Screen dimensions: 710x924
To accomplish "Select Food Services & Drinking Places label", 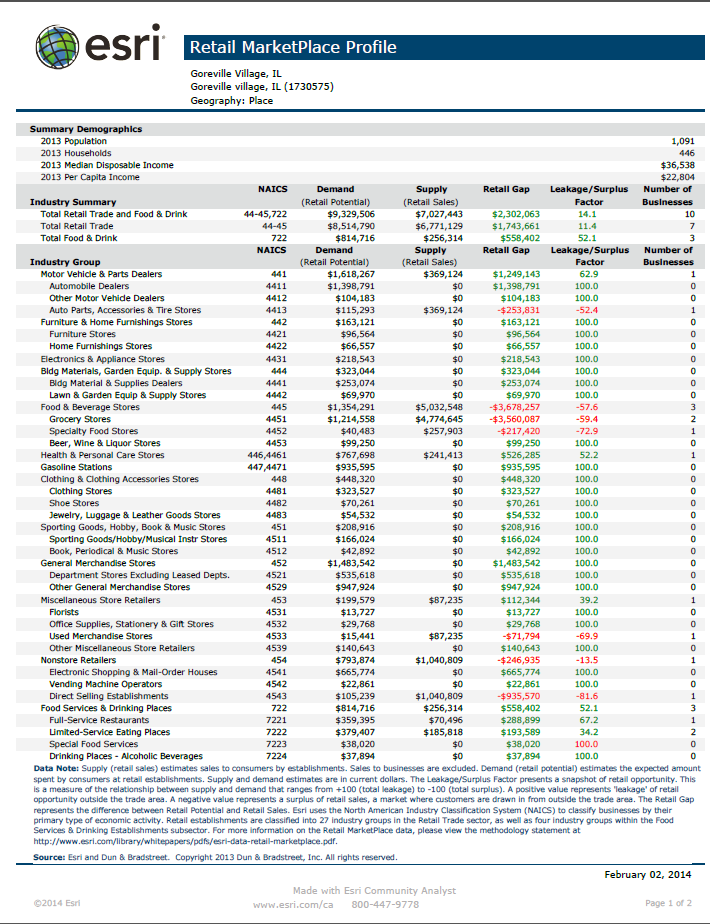I will [x=106, y=708].
